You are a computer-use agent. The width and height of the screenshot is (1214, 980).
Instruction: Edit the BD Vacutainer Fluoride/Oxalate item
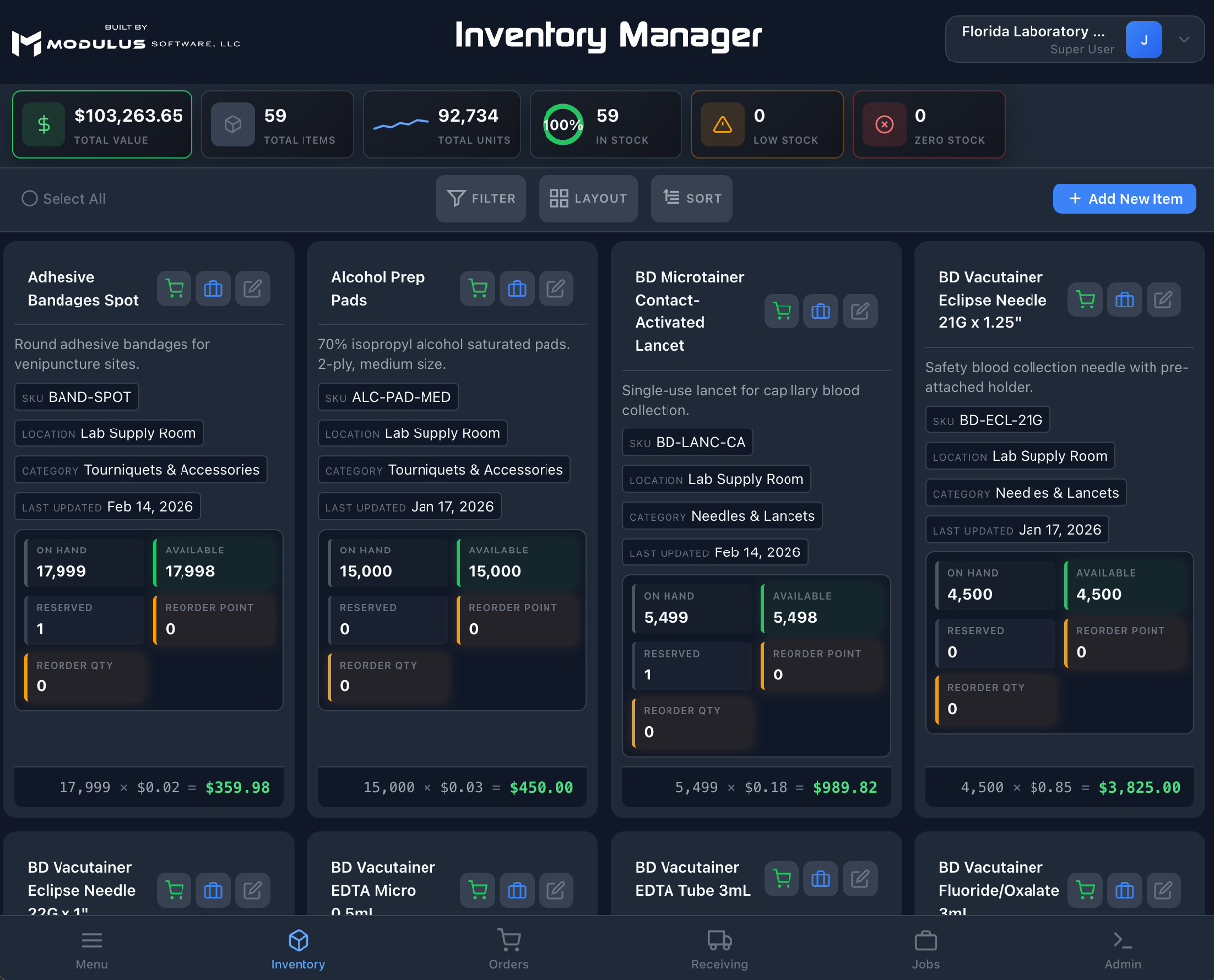(x=1164, y=891)
